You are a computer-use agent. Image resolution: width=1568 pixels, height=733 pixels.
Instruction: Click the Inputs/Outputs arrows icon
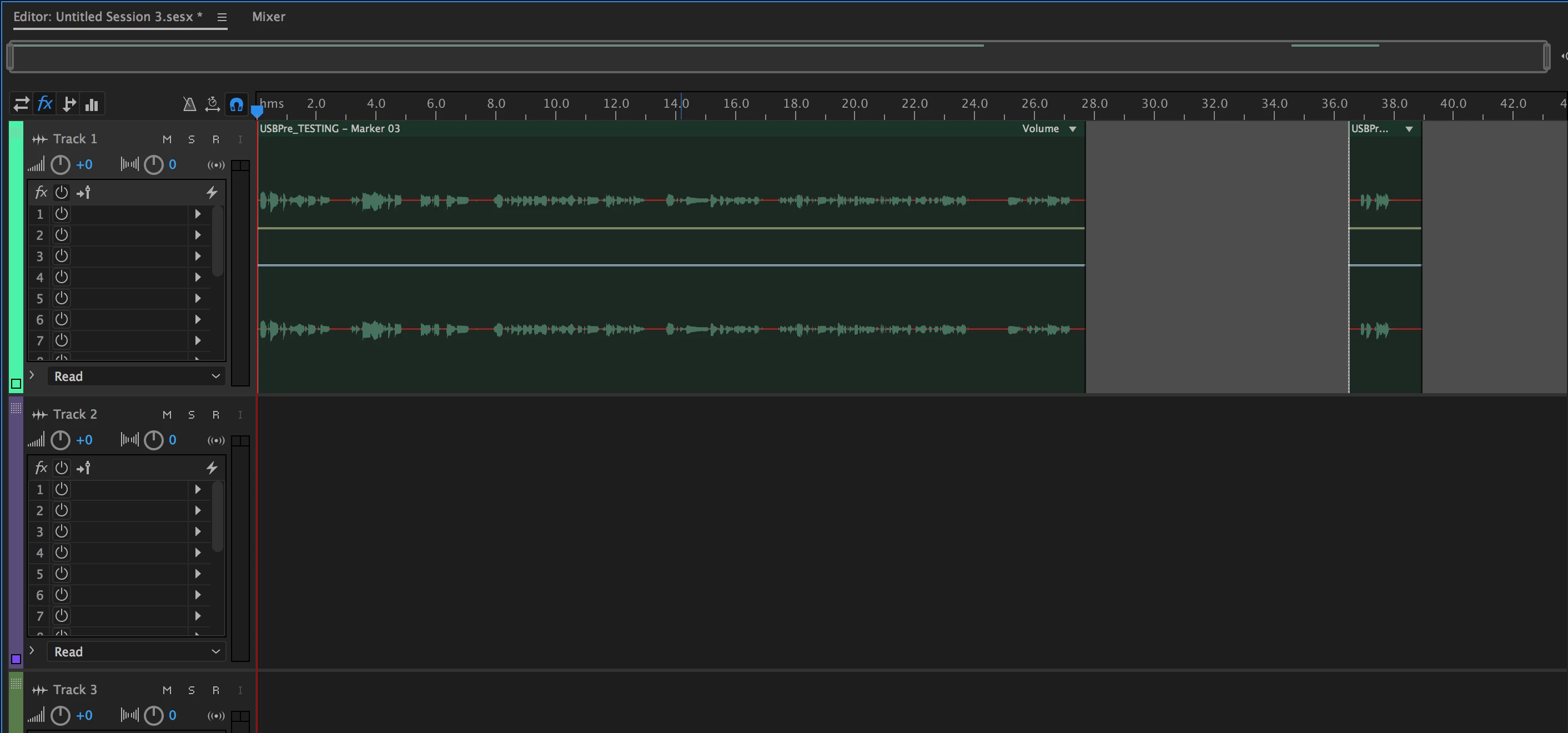pyautogui.click(x=21, y=104)
